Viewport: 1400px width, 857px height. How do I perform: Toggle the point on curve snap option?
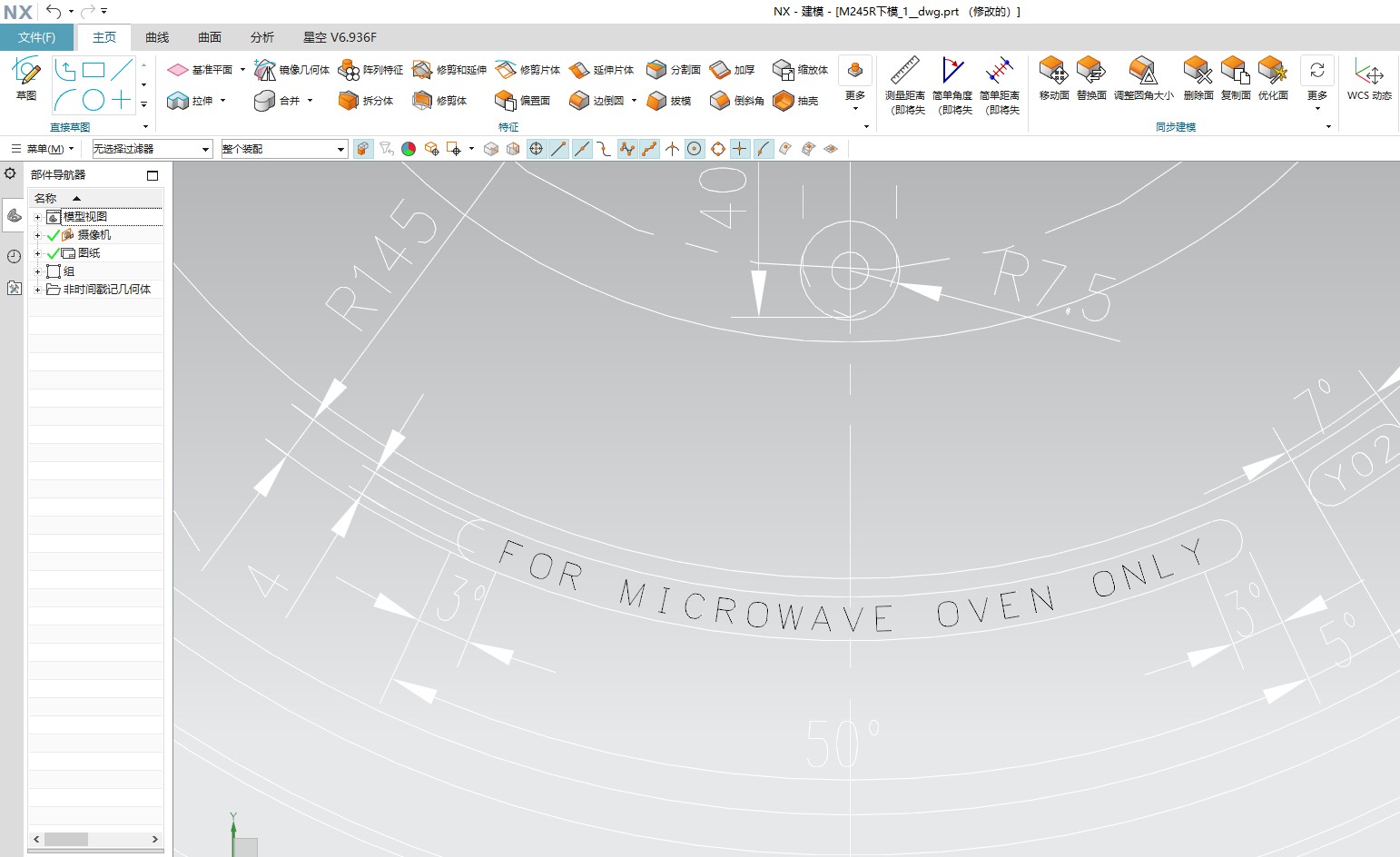(763, 149)
